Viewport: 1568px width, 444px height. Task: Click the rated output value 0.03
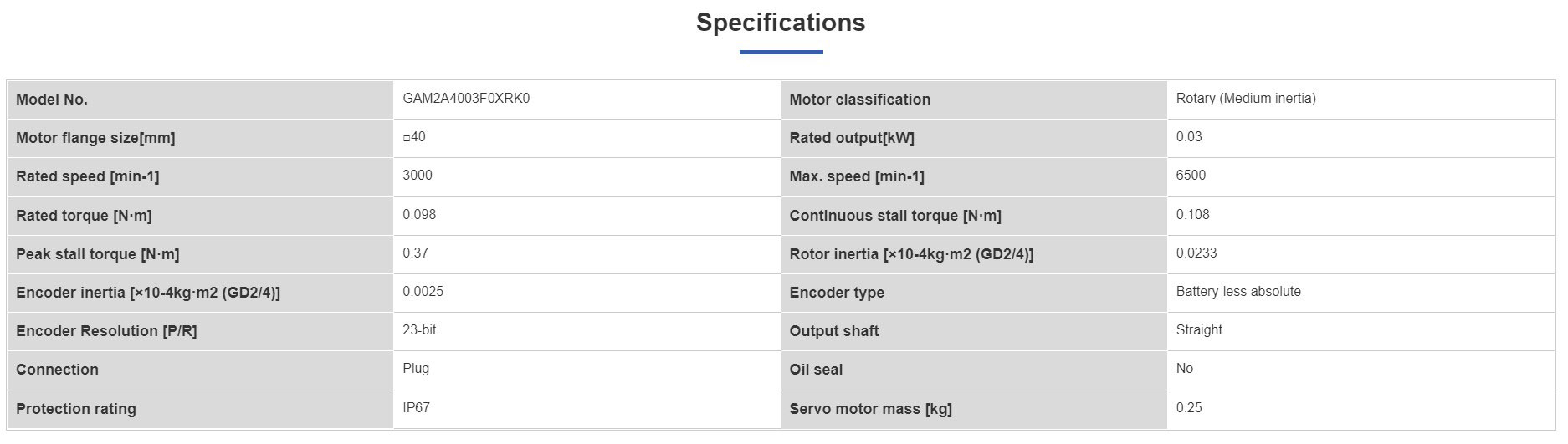click(x=1189, y=137)
